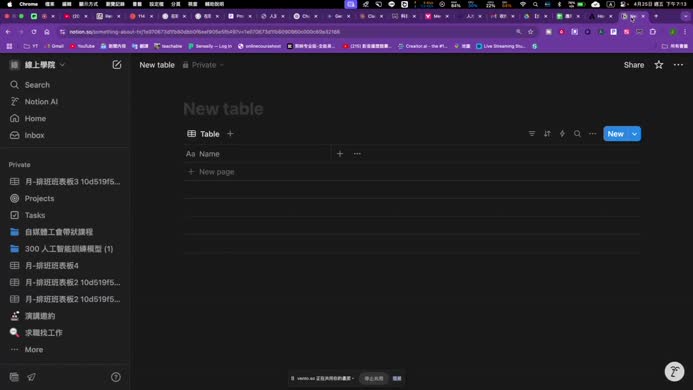Viewport: 693px width, 390px height.
Task: Click the Share button
Action: tap(633, 65)
